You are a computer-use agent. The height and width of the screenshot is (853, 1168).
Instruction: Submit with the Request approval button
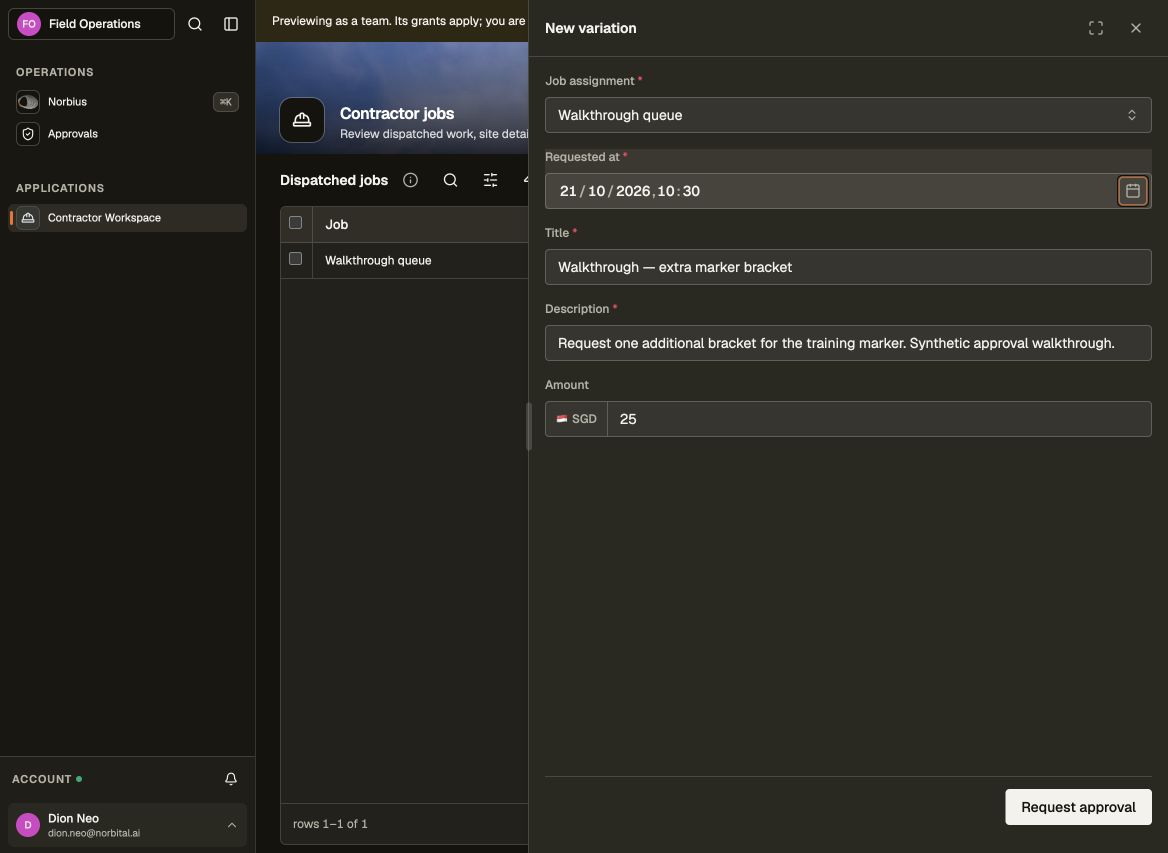click(1078, 807)
